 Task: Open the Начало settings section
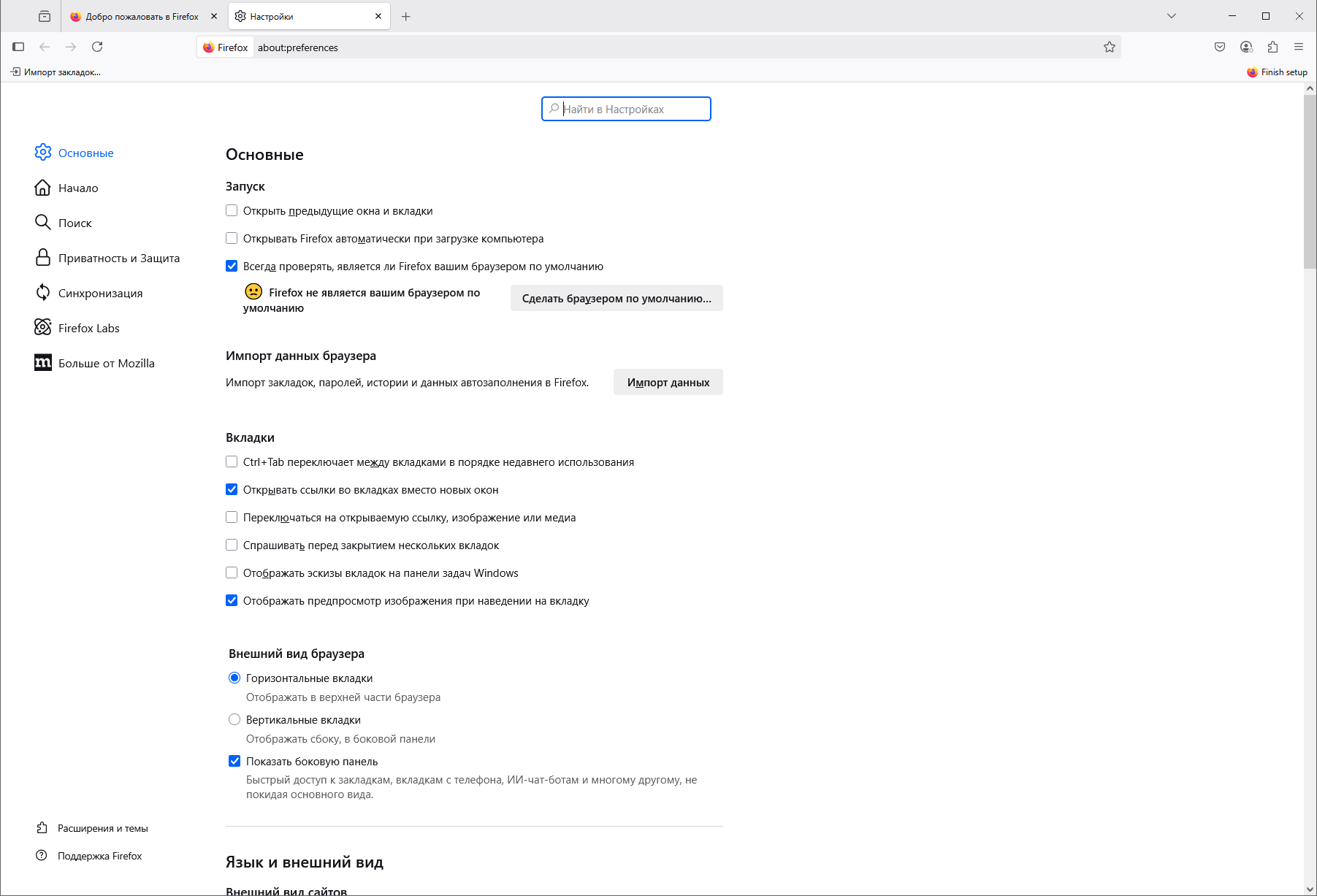coord(78,188)
